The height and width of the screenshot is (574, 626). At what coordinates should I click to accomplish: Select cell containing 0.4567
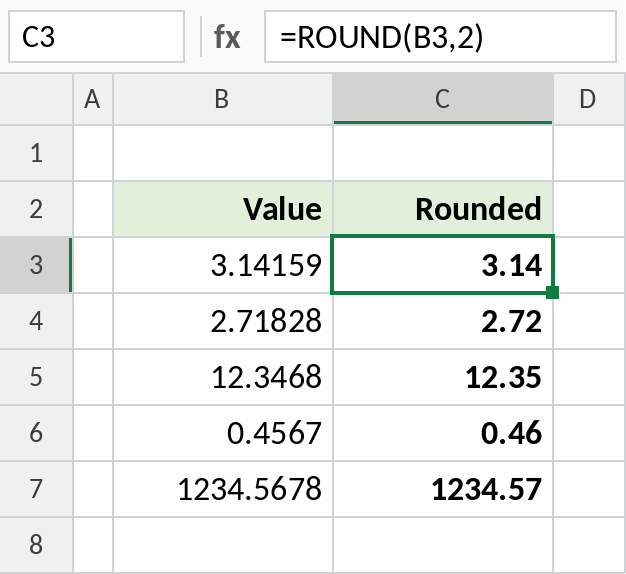pos(223,433)
